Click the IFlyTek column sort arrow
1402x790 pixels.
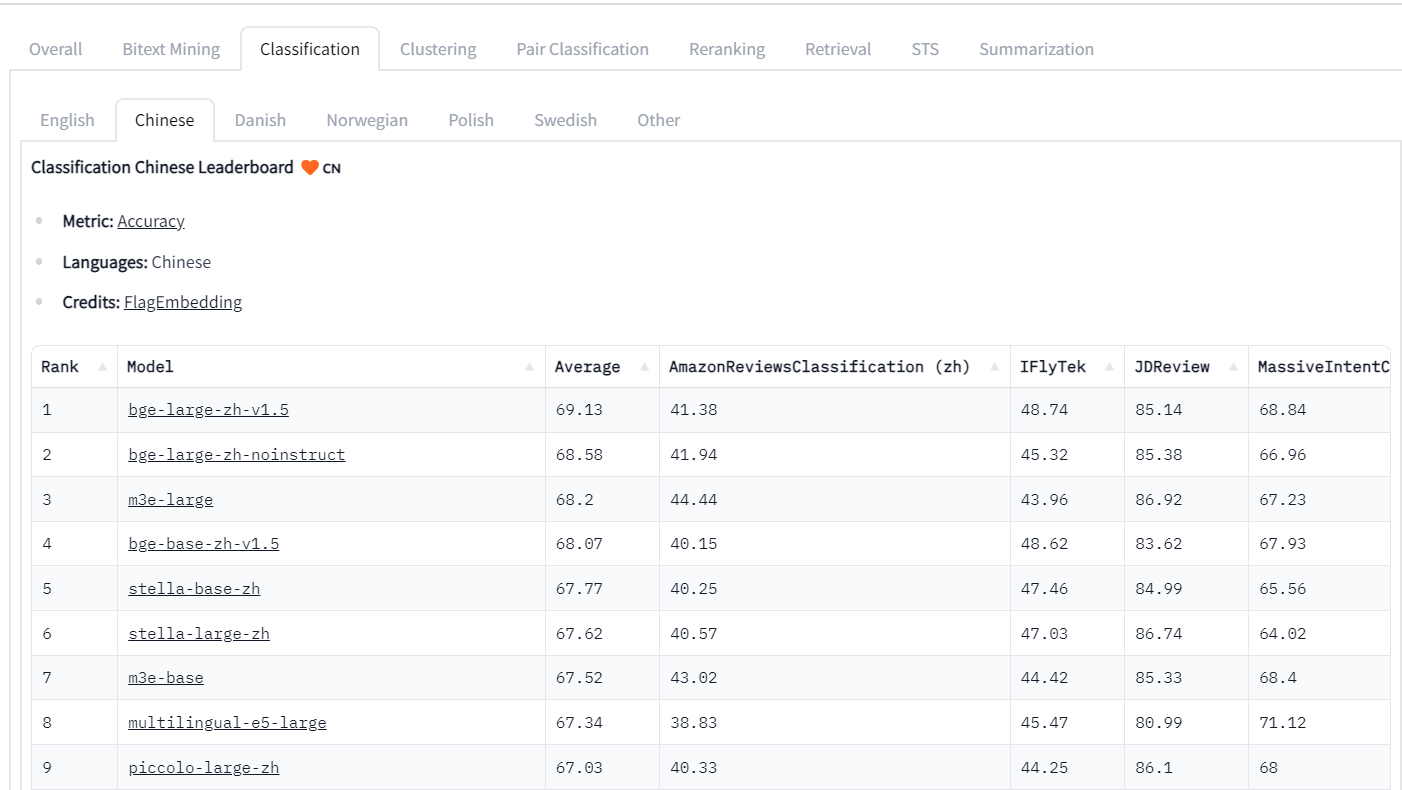pos(1109,367)
